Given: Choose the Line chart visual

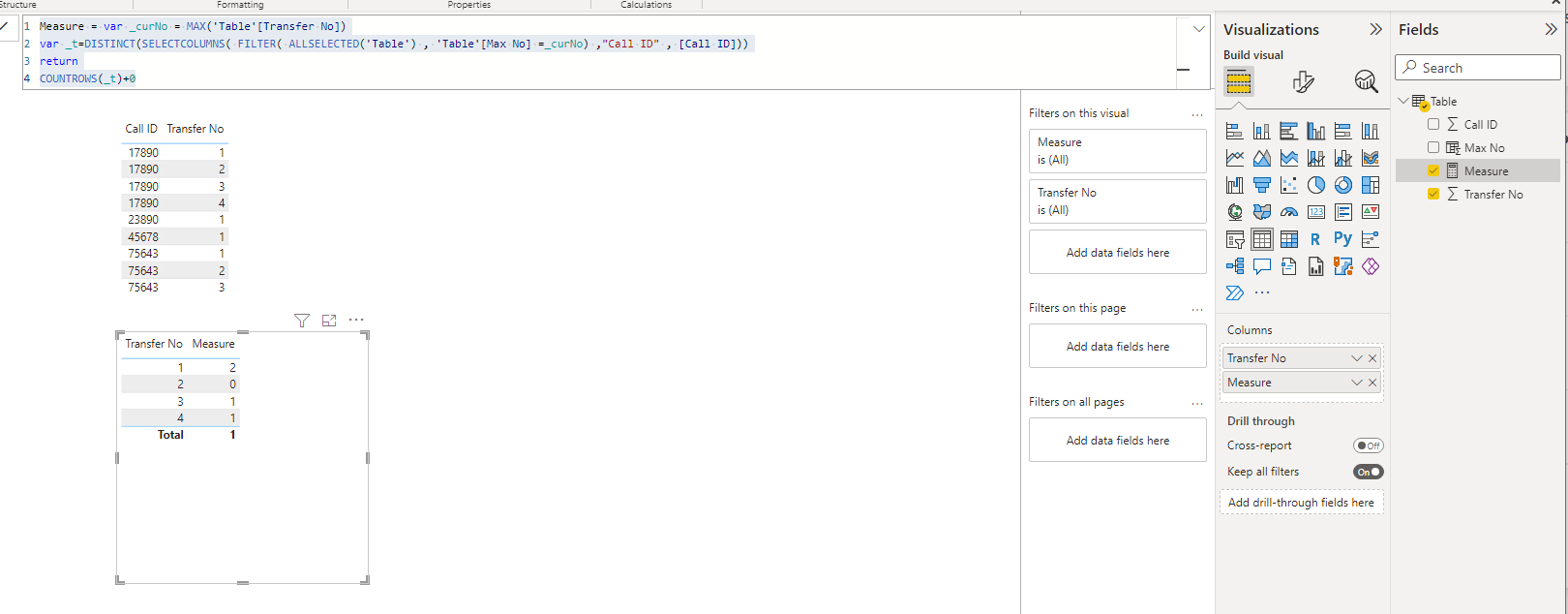Looking at the screenshot, I should point(1235,158).
